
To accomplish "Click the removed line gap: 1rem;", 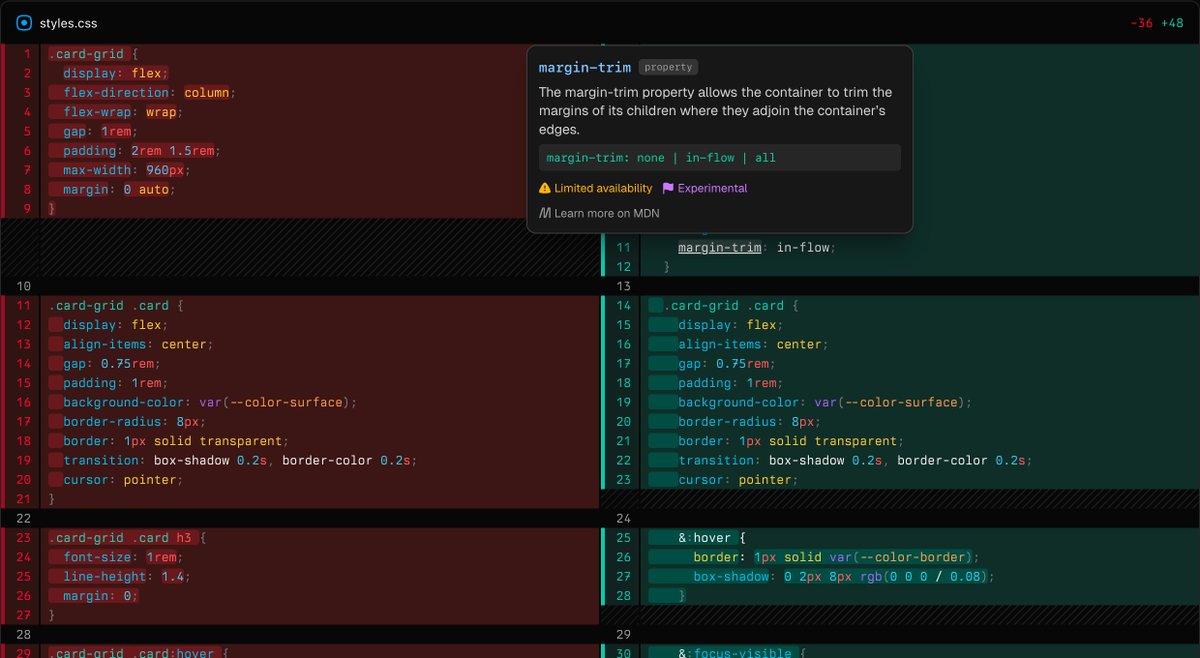I will click(100, 131).
